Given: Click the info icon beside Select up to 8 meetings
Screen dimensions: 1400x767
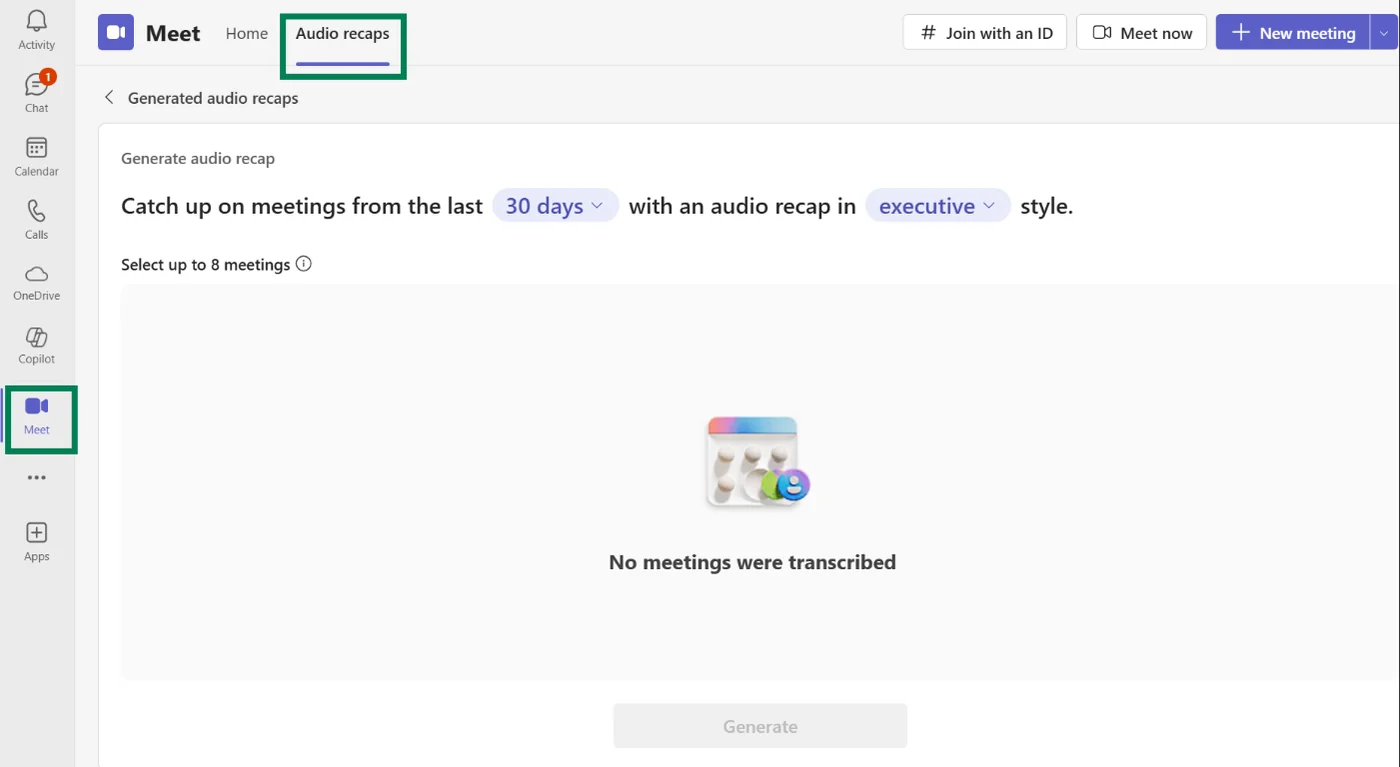Looking at the screenshot, I should (x=304, y=264).
